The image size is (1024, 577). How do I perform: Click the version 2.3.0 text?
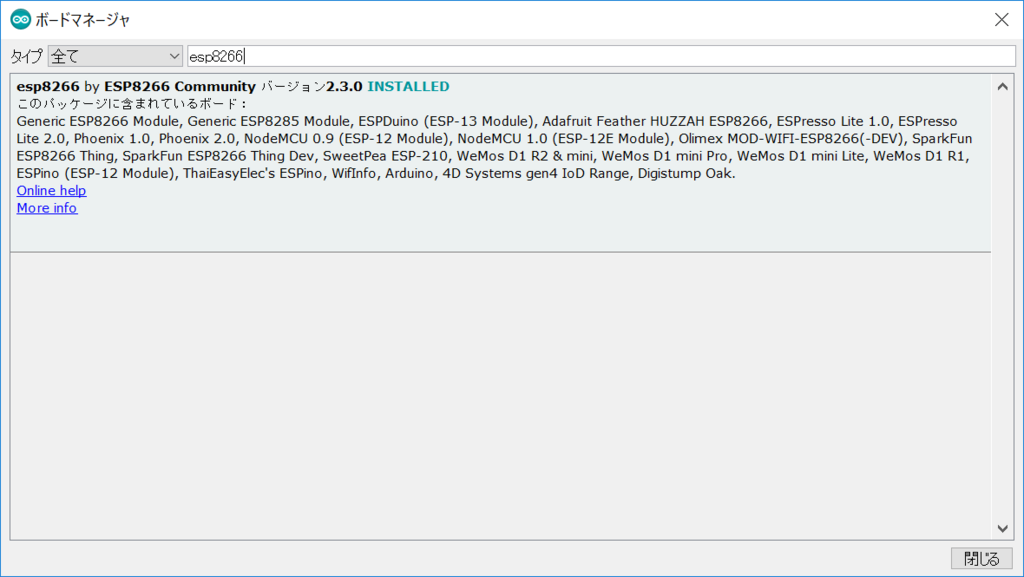pos(344,87)
